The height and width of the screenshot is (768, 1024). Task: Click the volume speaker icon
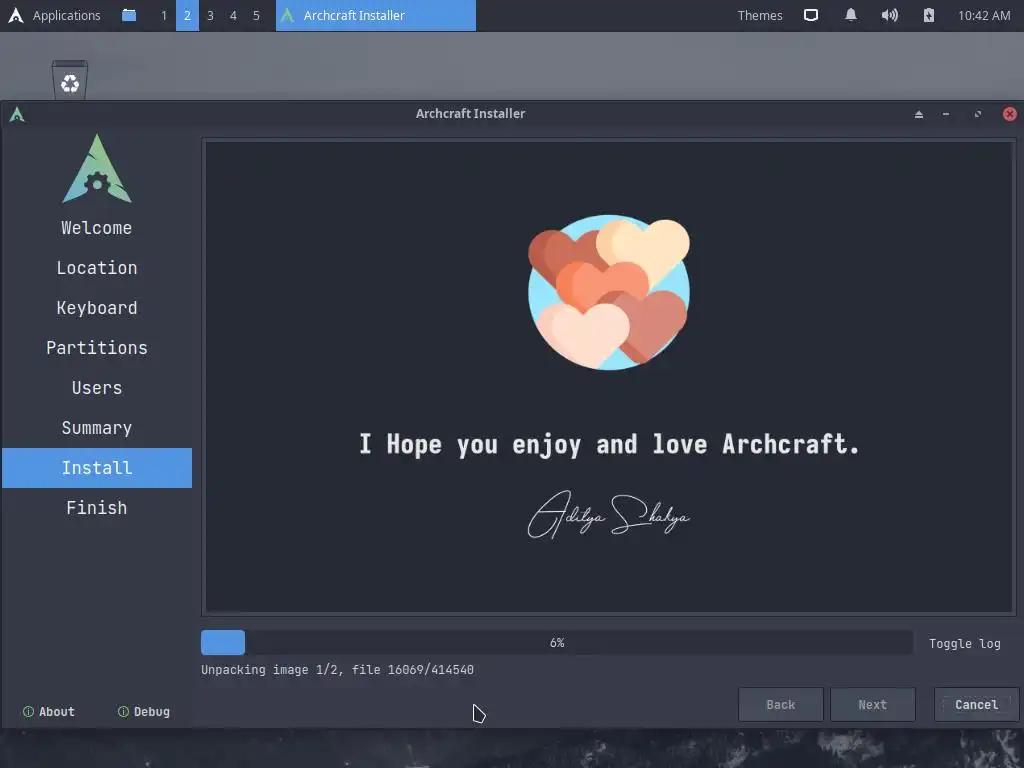click(x=889, y=15)
